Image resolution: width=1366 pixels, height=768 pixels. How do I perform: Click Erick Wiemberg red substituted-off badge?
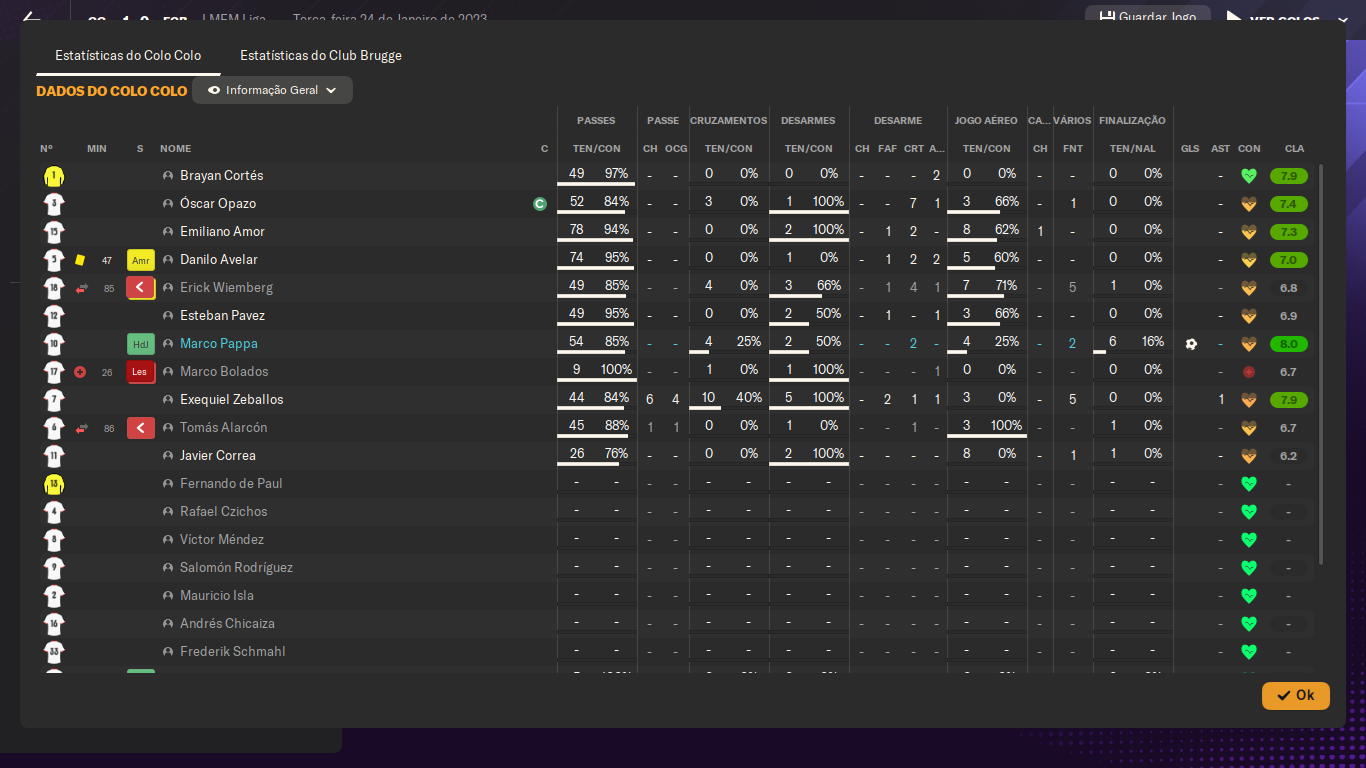coord(141,288)
